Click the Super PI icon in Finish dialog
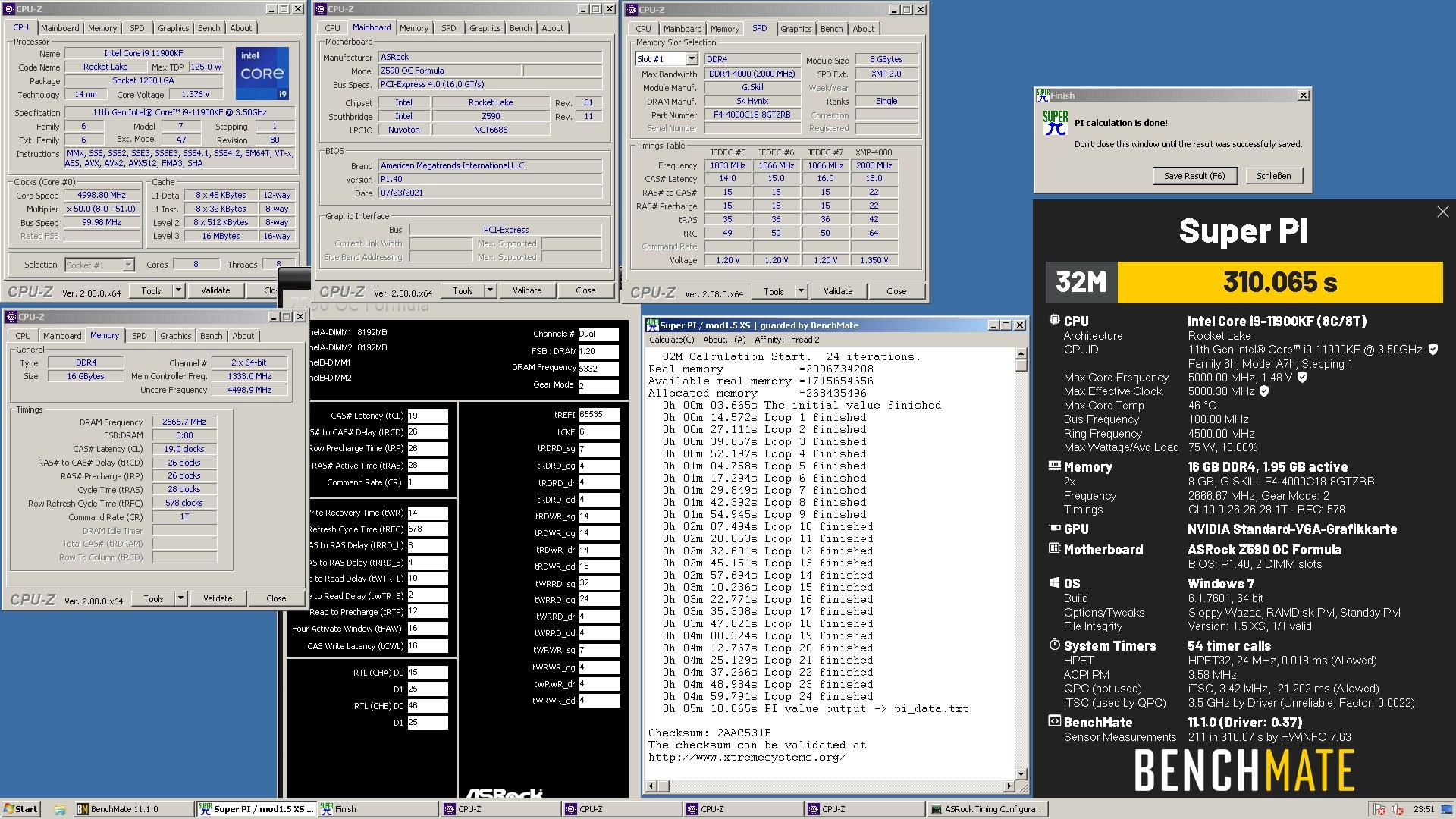This screenshot has width=1456, height=819. click(1055, 124)
